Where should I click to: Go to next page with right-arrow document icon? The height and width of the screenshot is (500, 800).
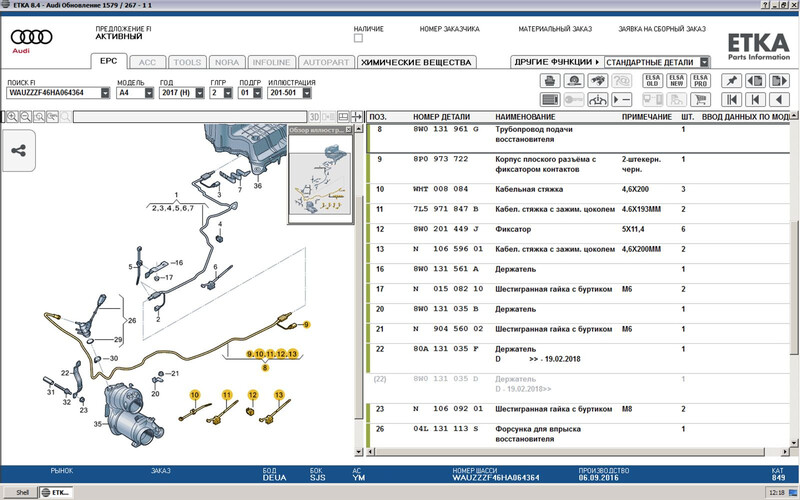point(779,81)
